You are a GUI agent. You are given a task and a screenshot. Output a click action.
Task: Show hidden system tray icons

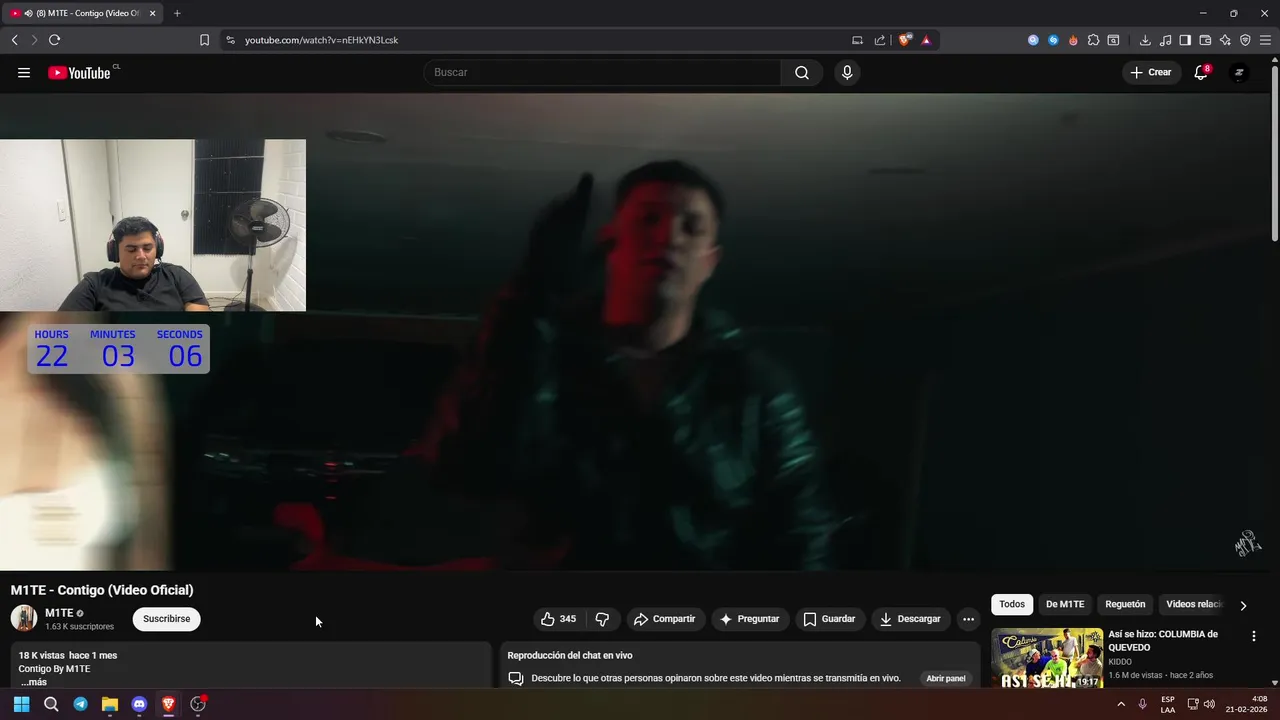(x=1121, y=704)
